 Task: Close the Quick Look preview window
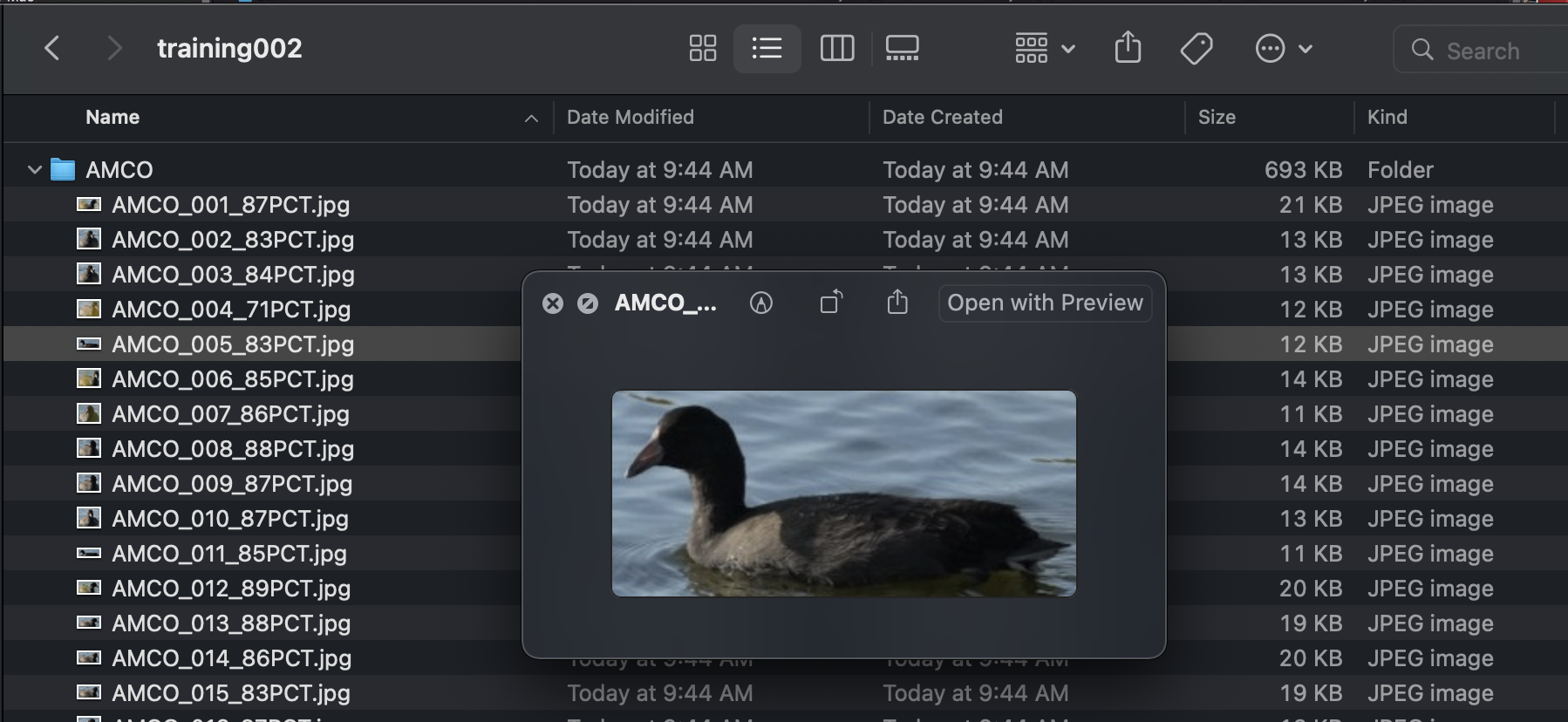click(x=552, y=303)
